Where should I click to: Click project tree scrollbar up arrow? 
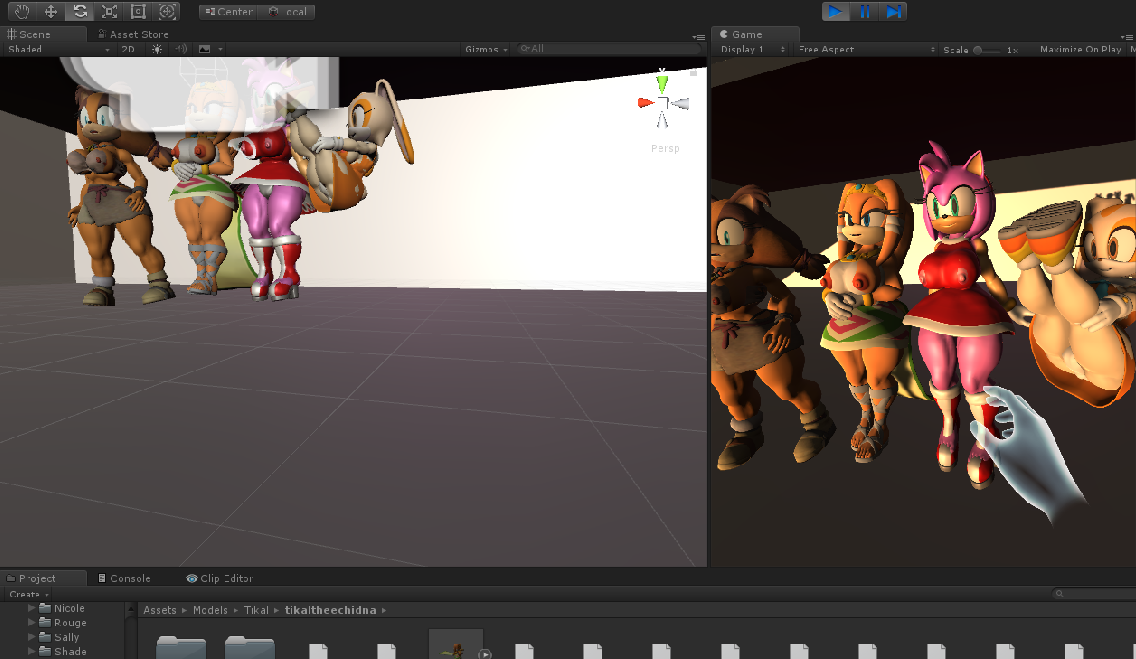(x=131, y=610)
